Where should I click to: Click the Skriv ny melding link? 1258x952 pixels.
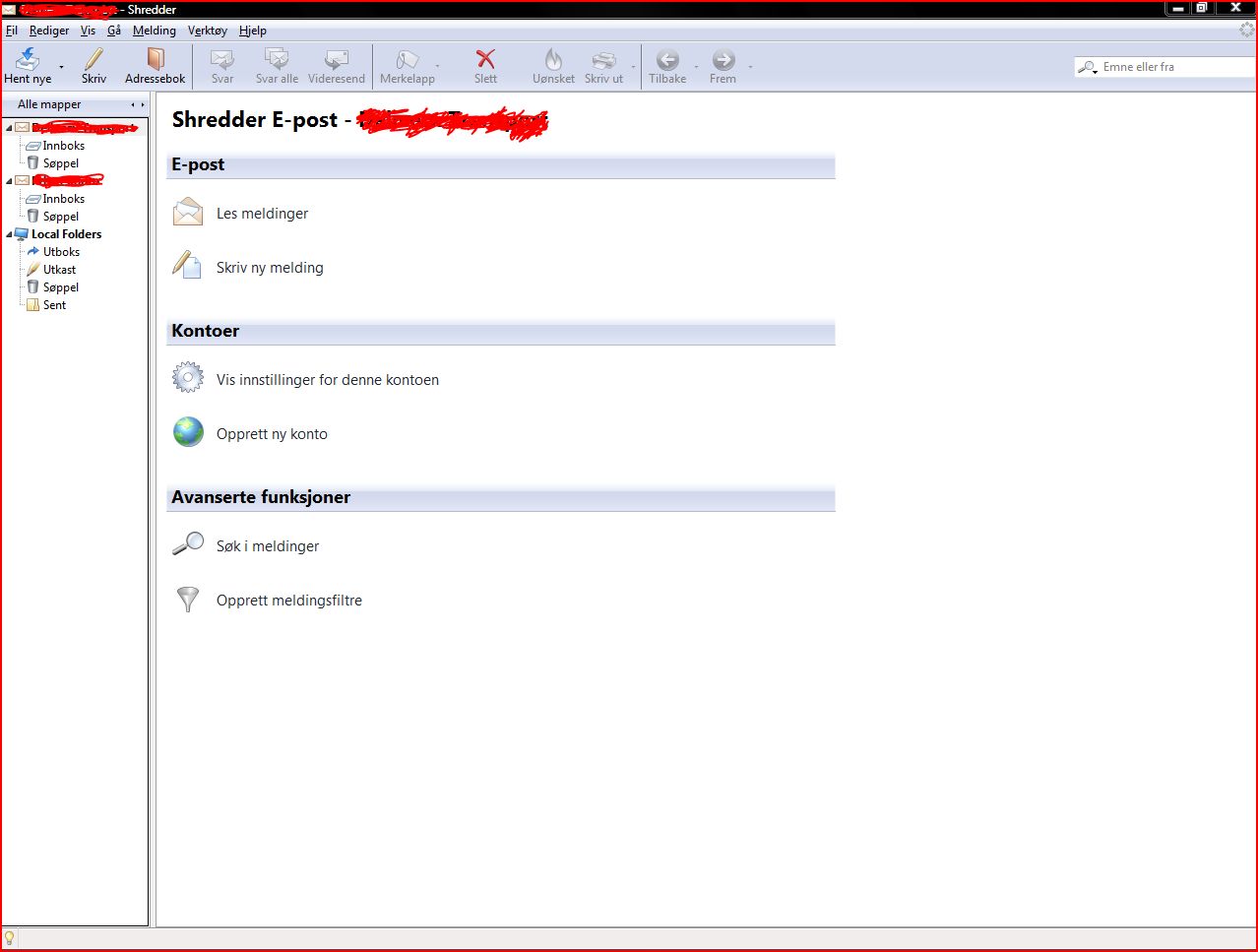coord(270,268)
